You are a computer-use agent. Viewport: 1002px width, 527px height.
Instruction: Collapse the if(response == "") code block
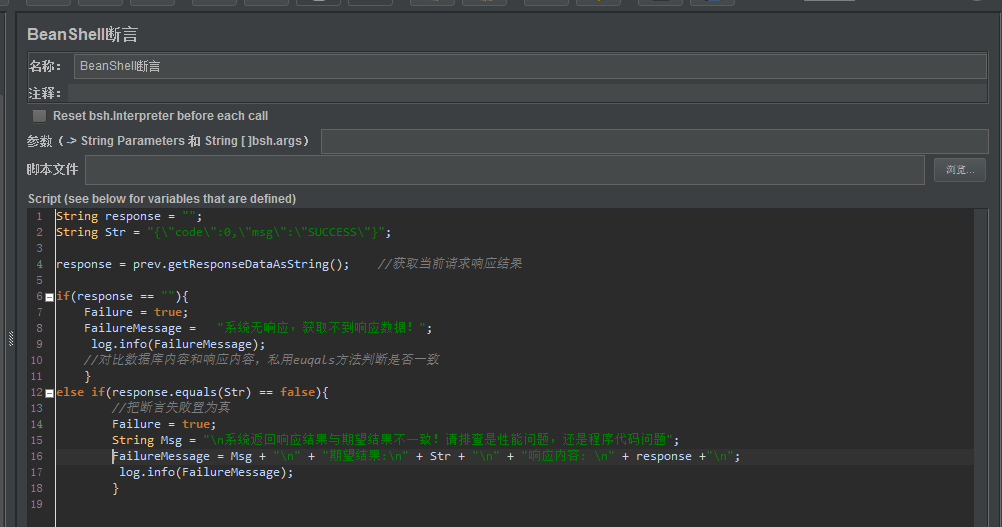pos(49,297)
